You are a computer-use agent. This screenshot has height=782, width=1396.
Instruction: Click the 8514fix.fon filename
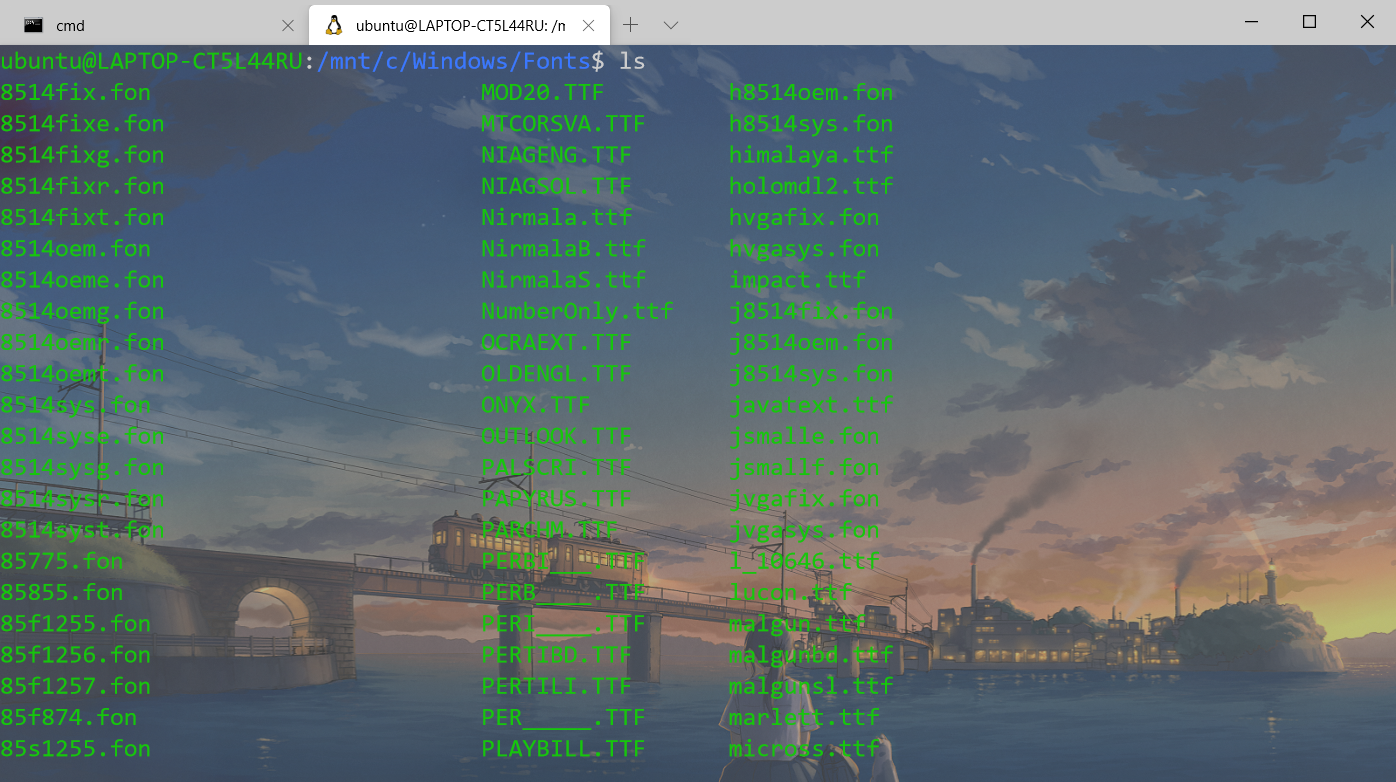[x=75, y=92]
